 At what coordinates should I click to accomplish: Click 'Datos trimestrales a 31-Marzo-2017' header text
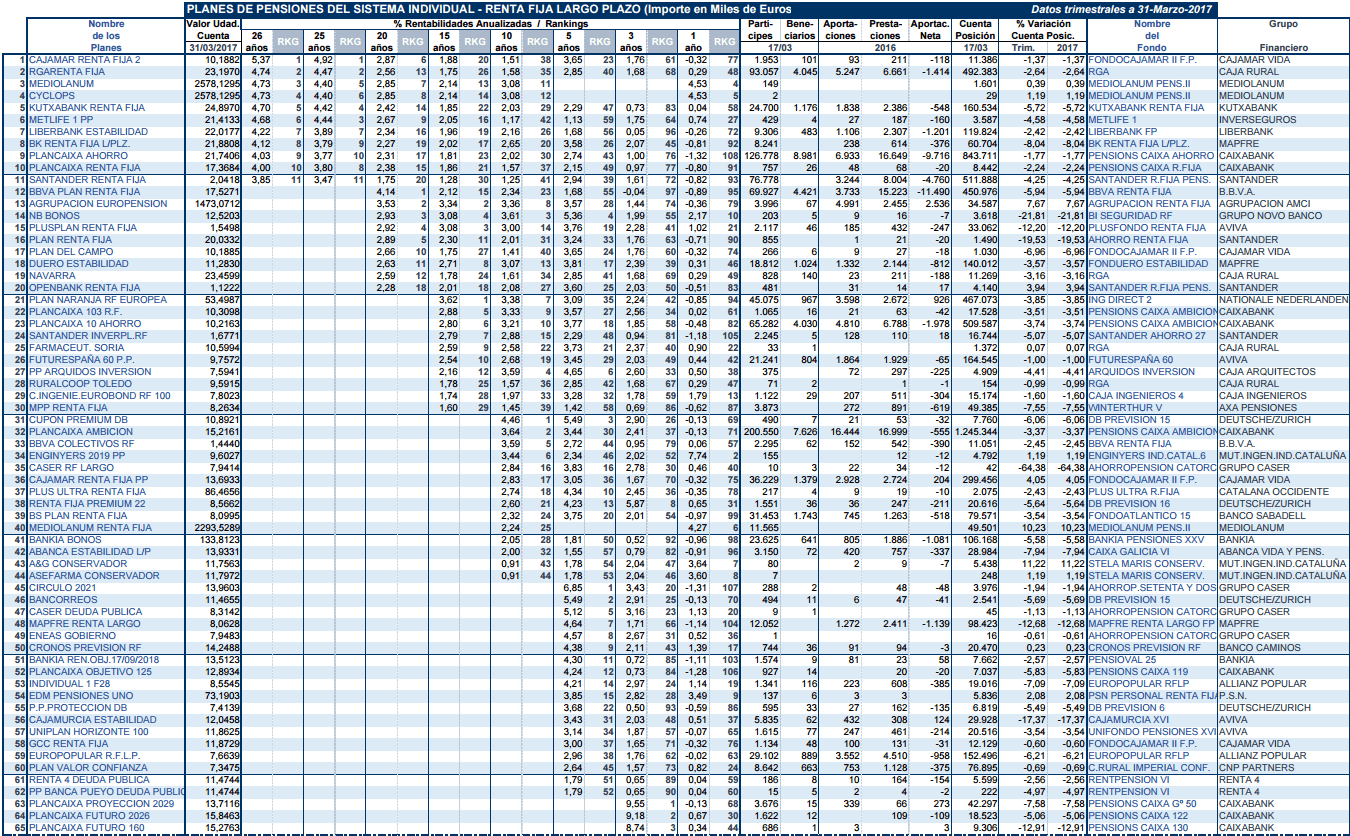coord(1121,9)
